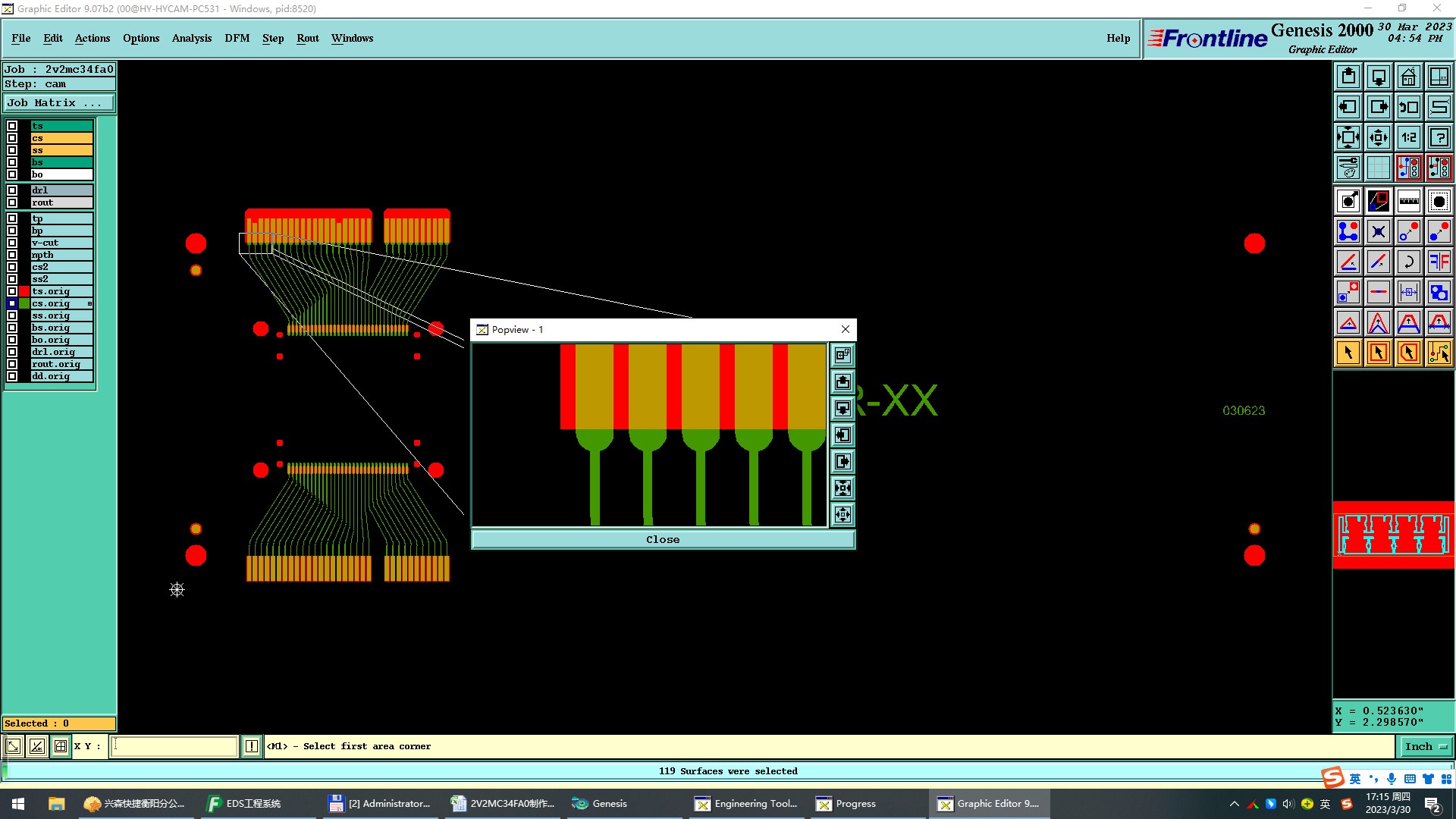Select the measure ruler tool
This screenshot has height=819, width=1456.
[1408, 201]
